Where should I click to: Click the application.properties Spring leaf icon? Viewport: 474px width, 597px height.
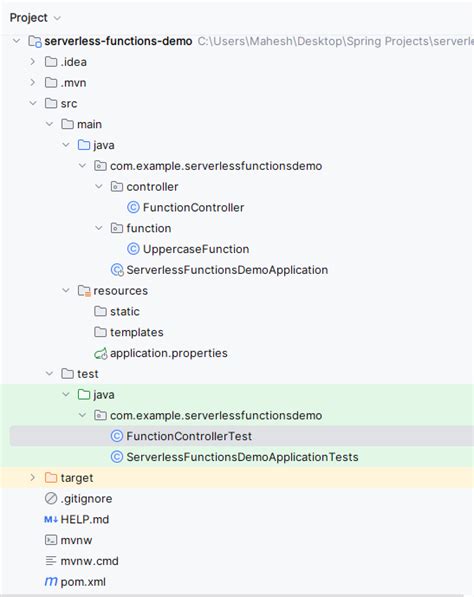101,353
